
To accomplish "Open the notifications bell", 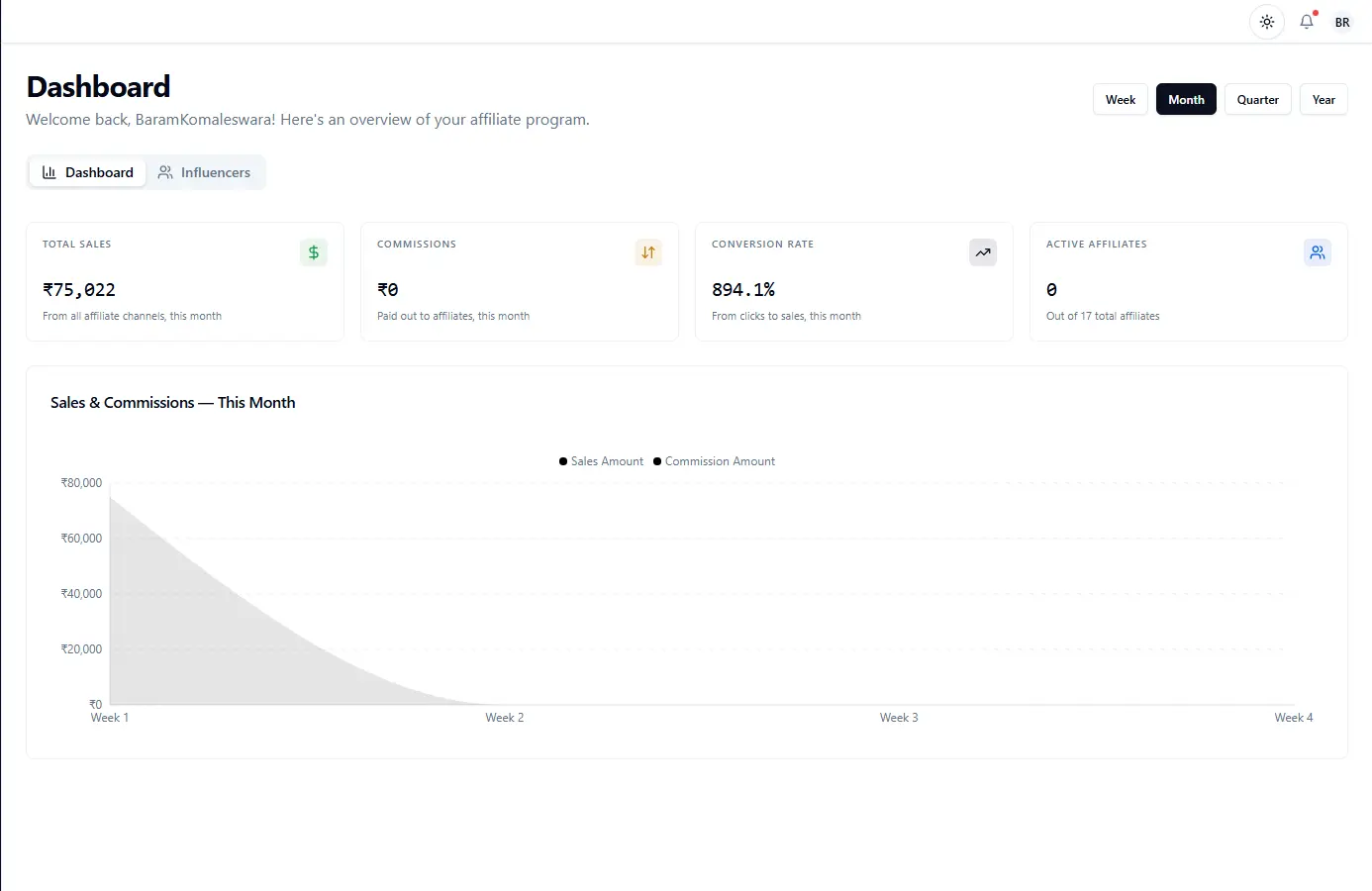I will click(x=1307, y=22).
